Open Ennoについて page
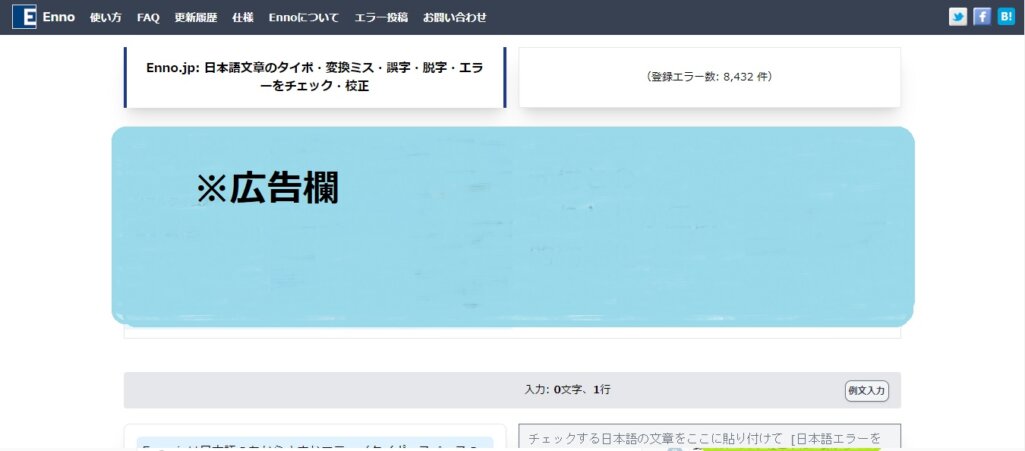Image resolution: width=1025 pixels, height=451 pixels. 304,18
